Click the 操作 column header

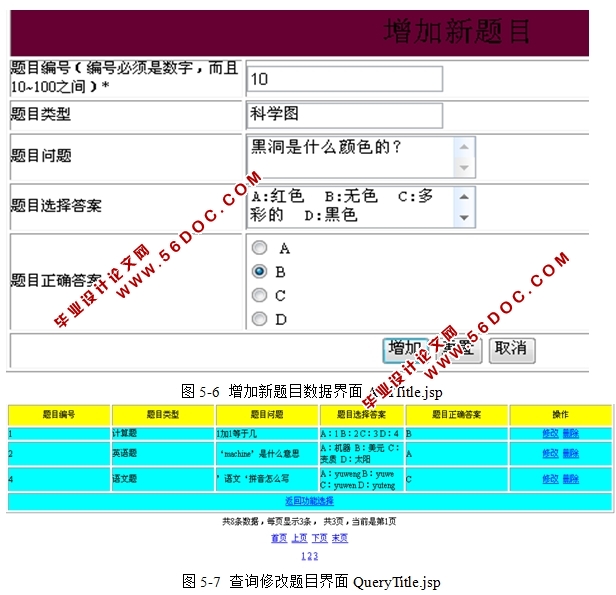coord(561,415)
